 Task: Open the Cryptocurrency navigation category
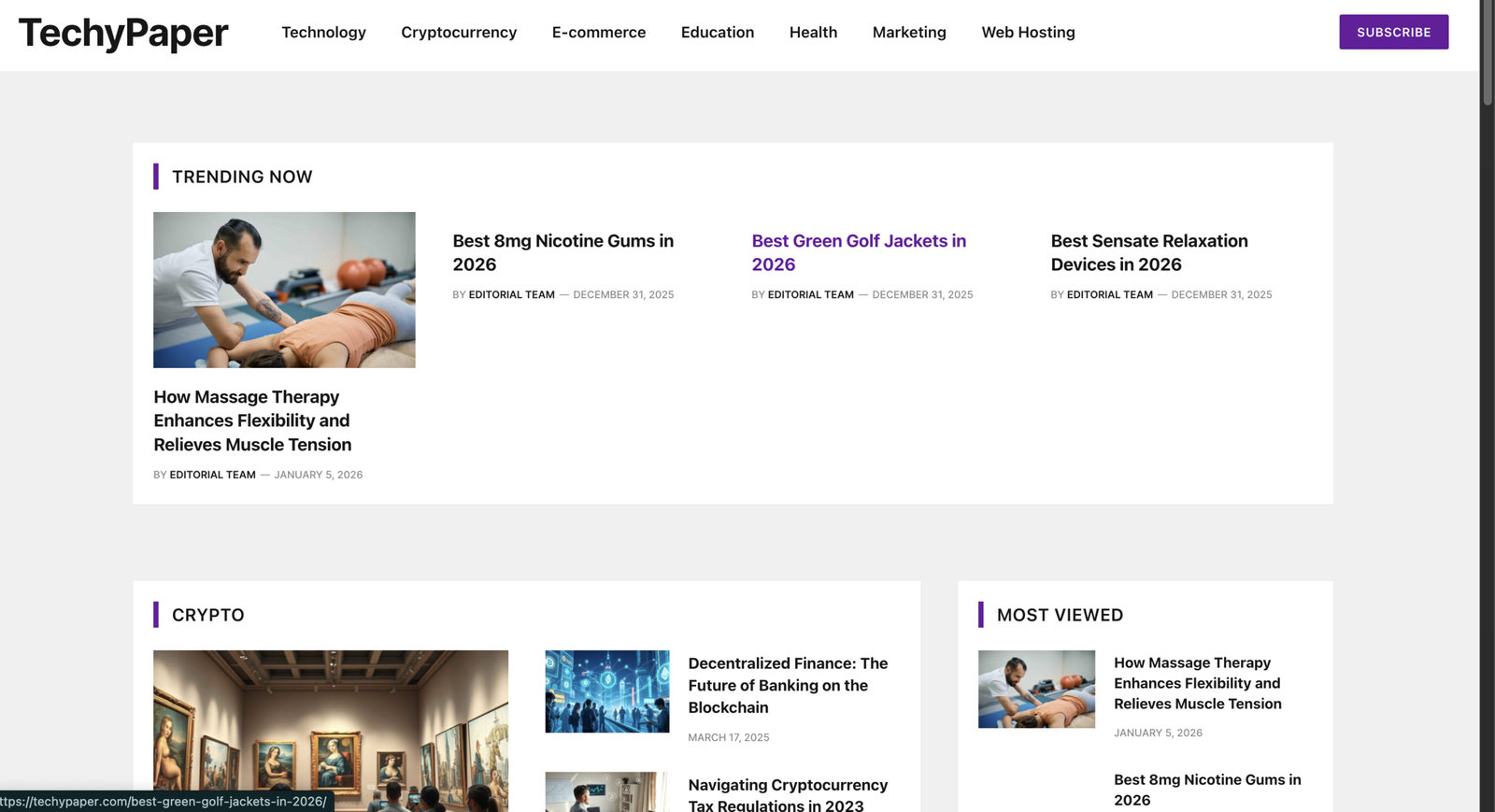(459, 33)
